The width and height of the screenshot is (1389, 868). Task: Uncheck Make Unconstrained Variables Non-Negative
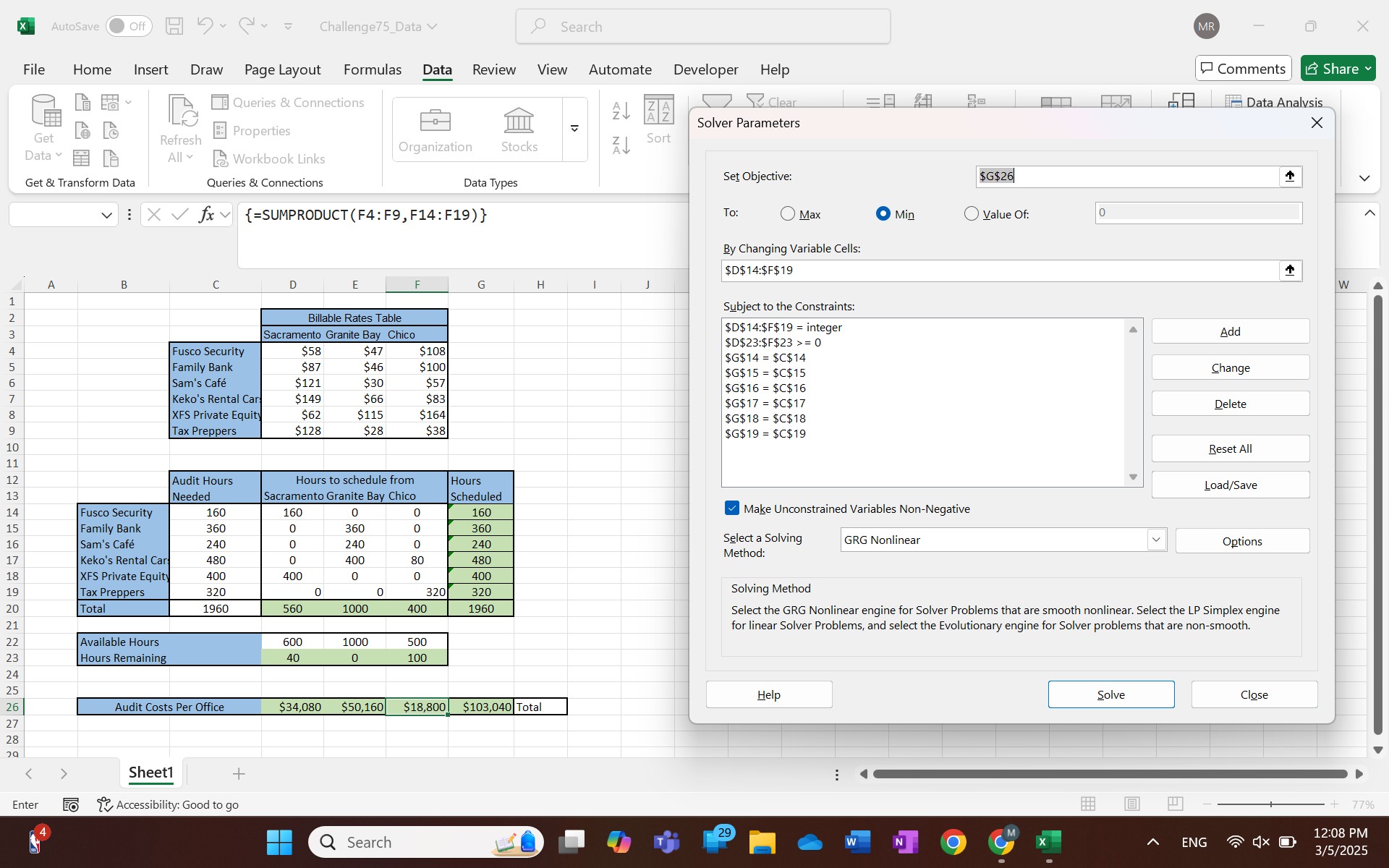point(732,509)
